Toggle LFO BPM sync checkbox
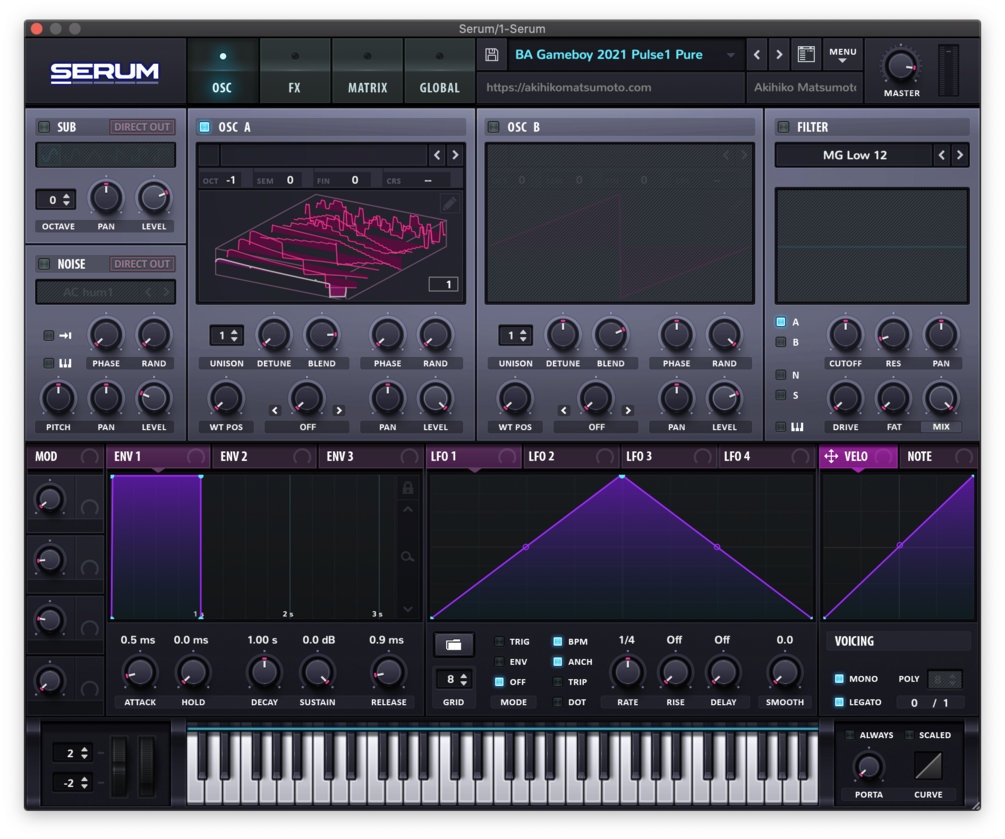This screenshot has height=839, width=1005. tap(558, 641)
